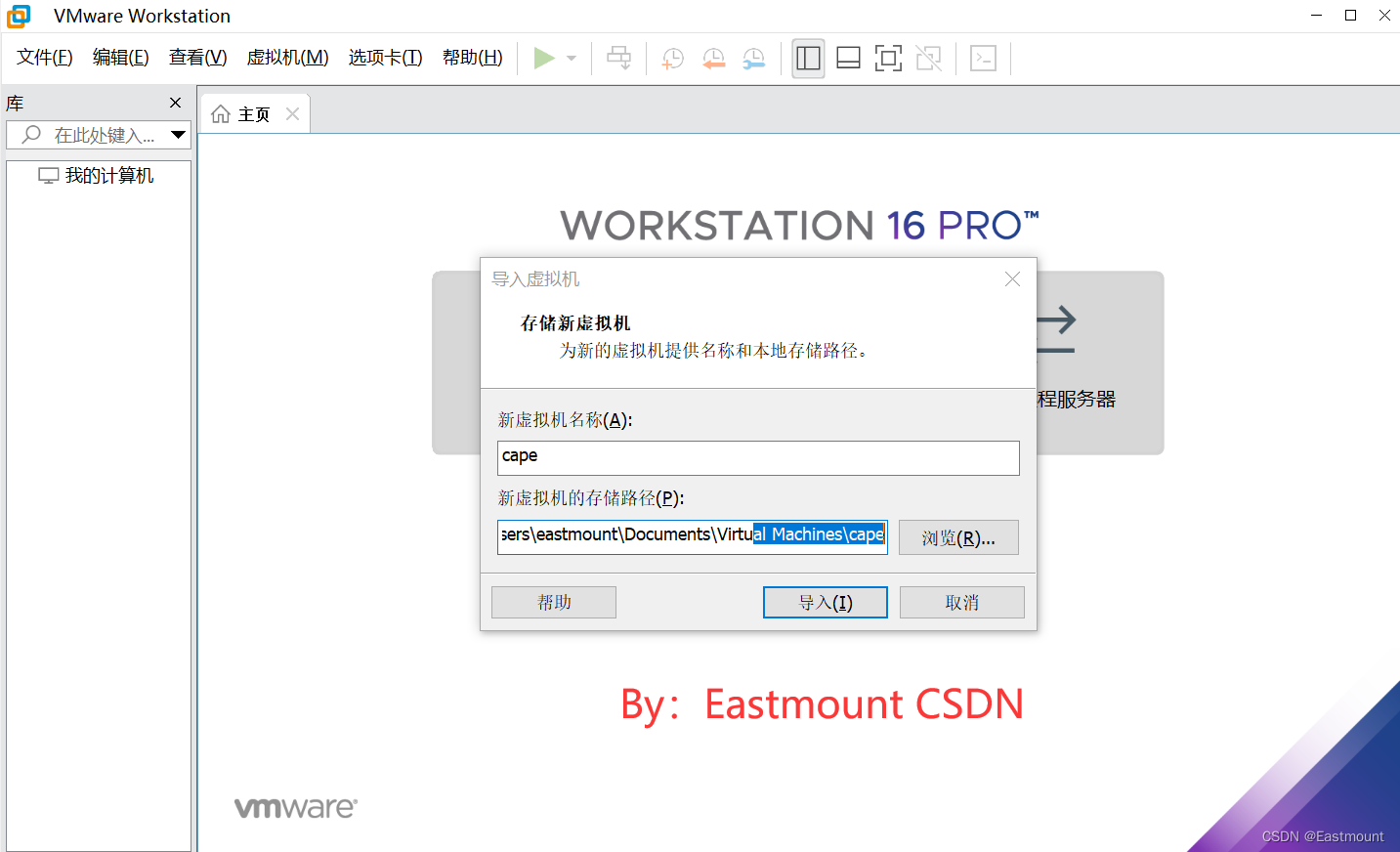This screenshot has width=1400, height=852.
Task: Open the 查看(V) menu
Action: [x=198, y=58]
